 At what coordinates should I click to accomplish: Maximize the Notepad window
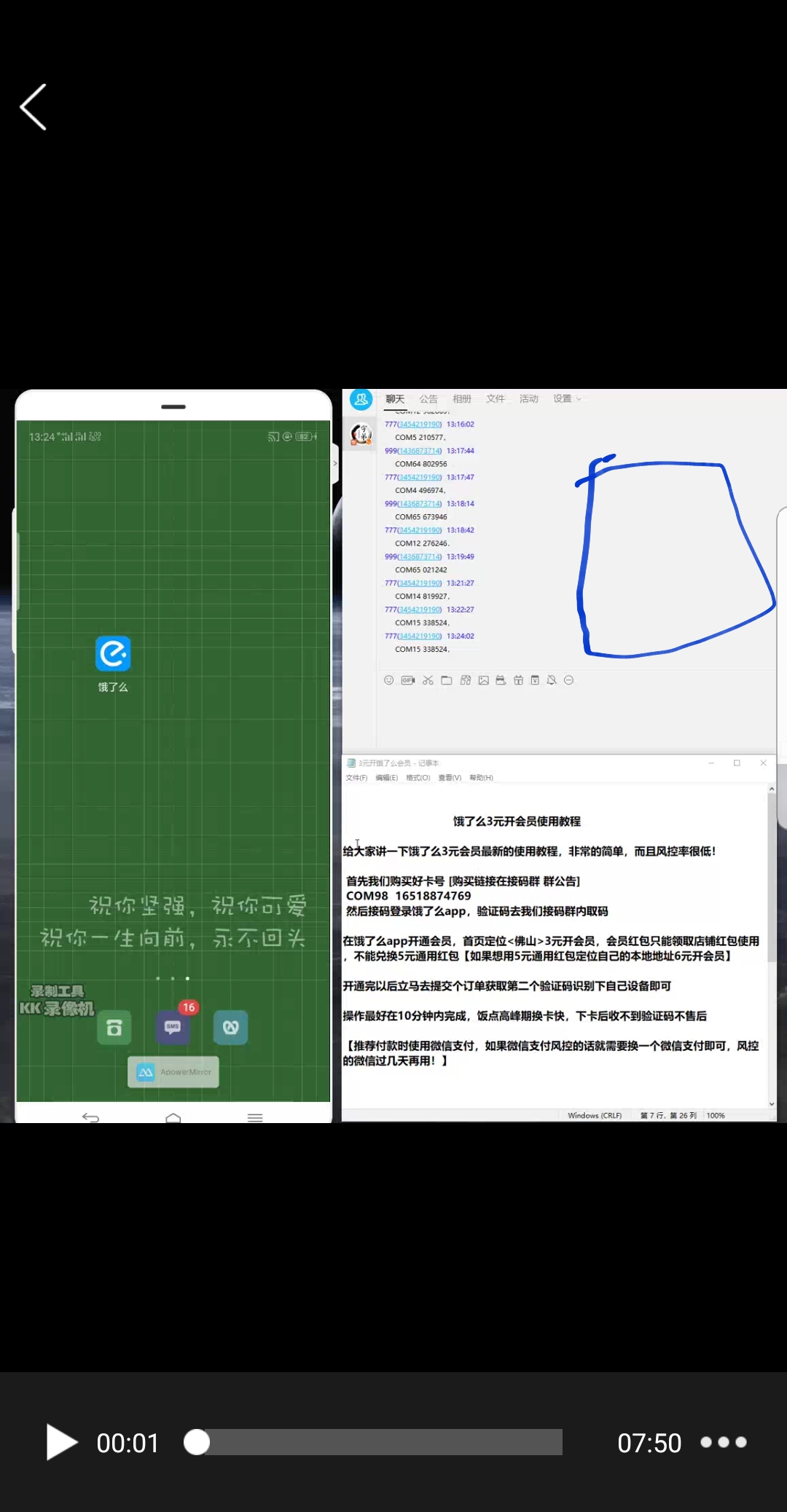[x=737, y=763]
